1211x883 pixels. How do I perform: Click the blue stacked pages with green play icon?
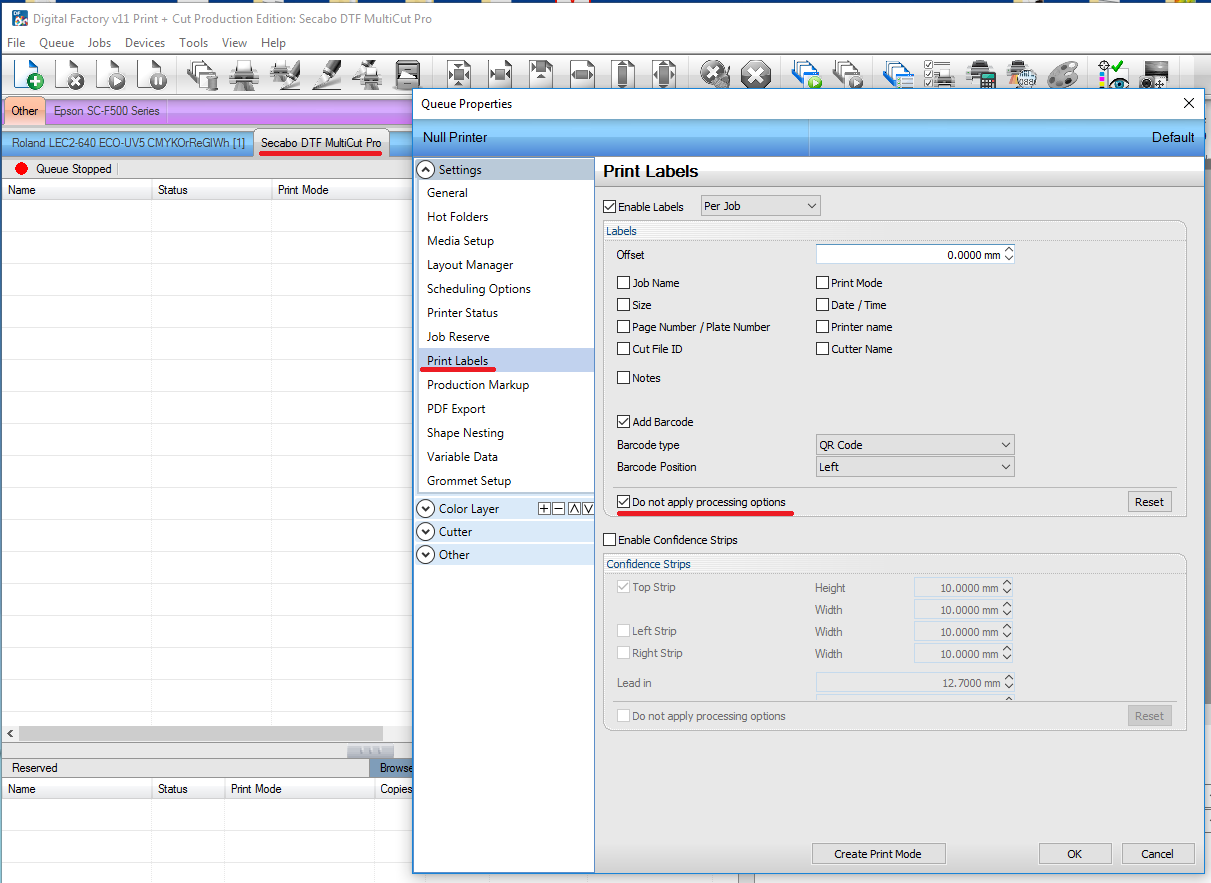[x=806, y=75]
